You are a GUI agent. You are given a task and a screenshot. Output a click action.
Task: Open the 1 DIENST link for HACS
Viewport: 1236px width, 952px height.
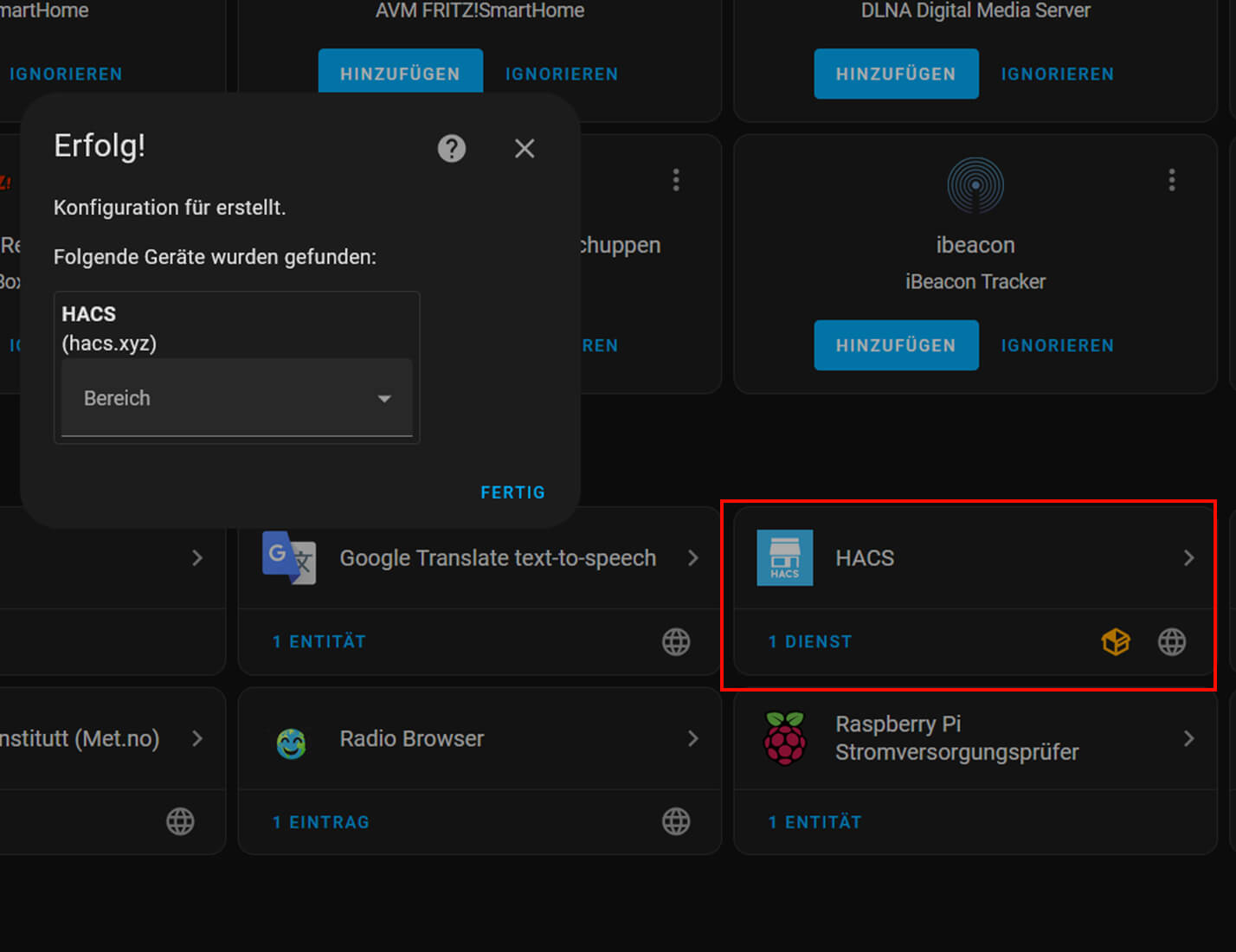point(809,642)
